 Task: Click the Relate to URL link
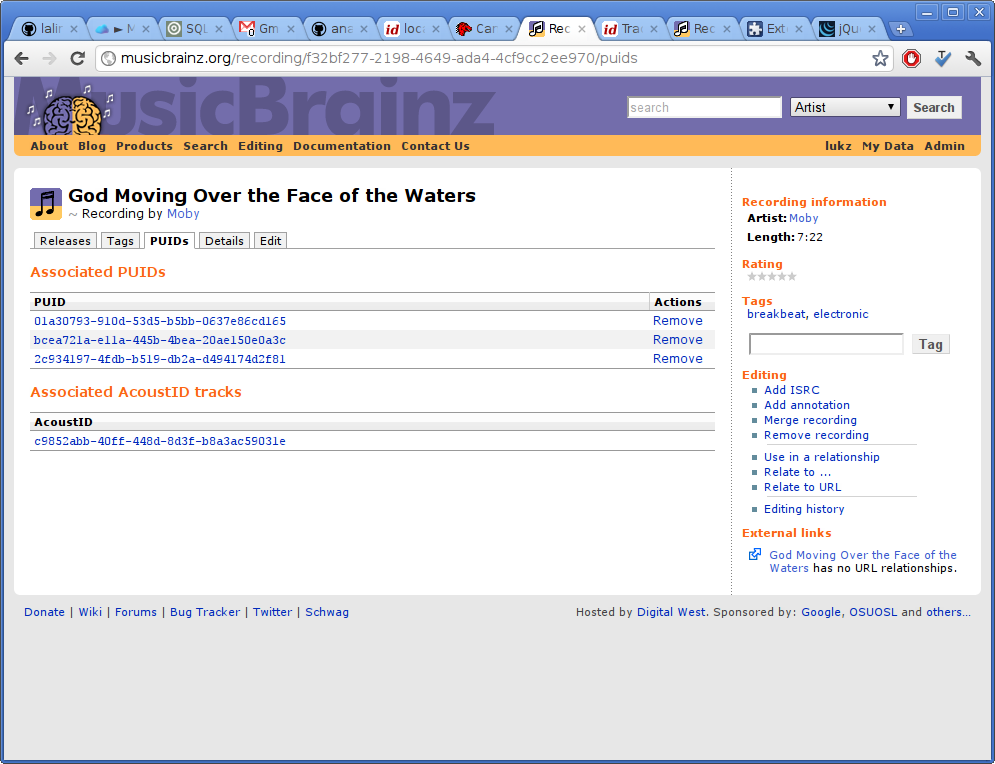803,487
